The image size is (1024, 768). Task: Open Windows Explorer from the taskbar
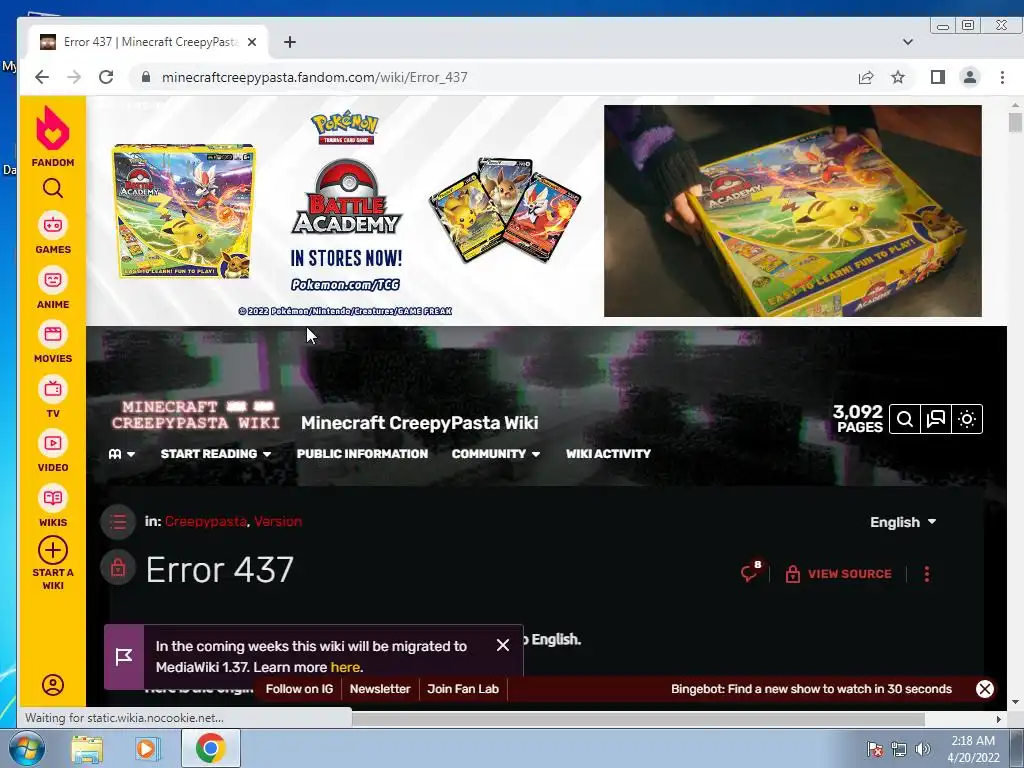tap(87, 749)
